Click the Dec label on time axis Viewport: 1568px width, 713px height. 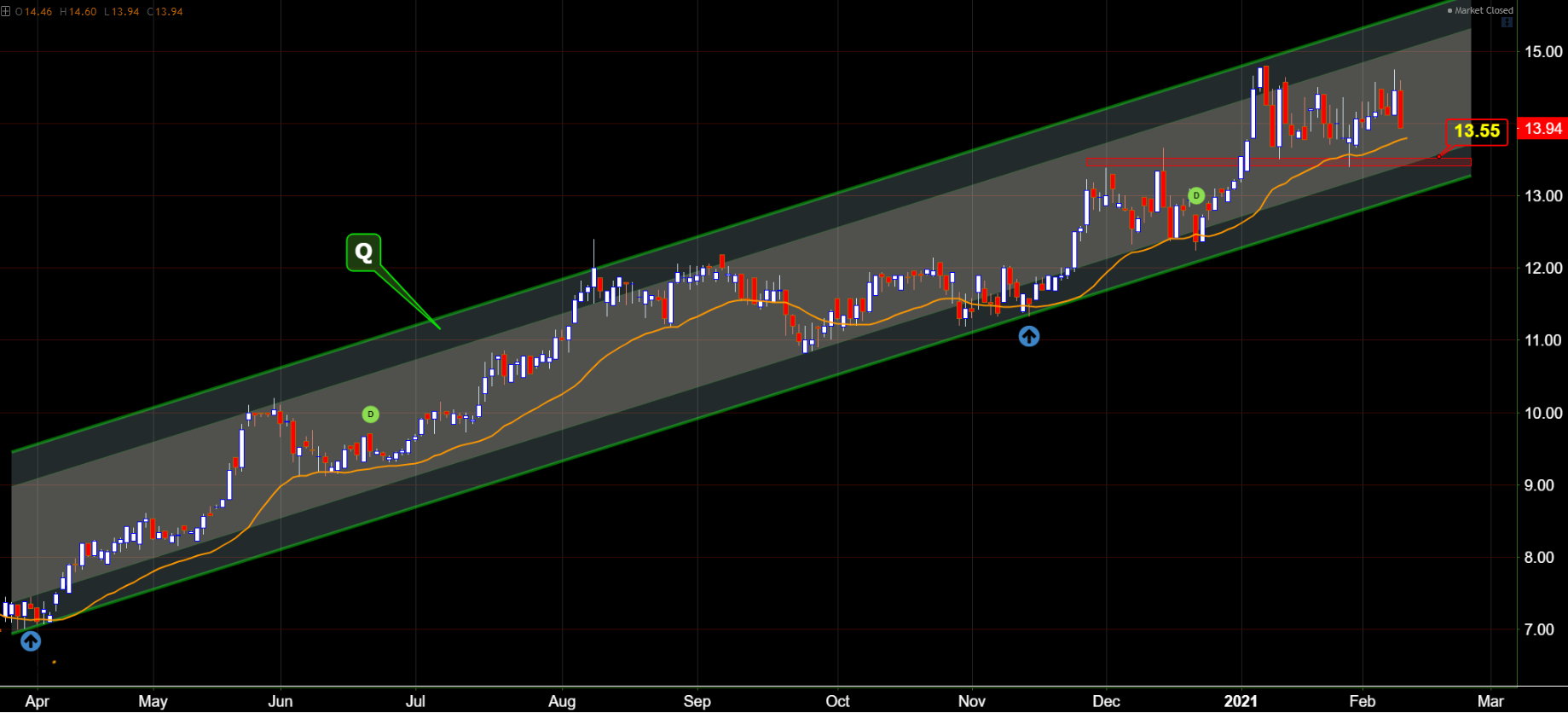[1107, 702]
